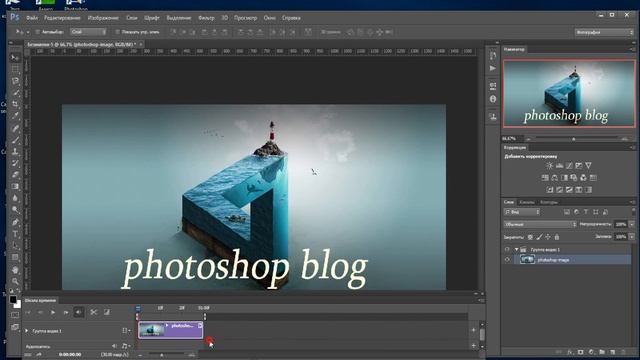Open the Filter menu

point(206,18)
